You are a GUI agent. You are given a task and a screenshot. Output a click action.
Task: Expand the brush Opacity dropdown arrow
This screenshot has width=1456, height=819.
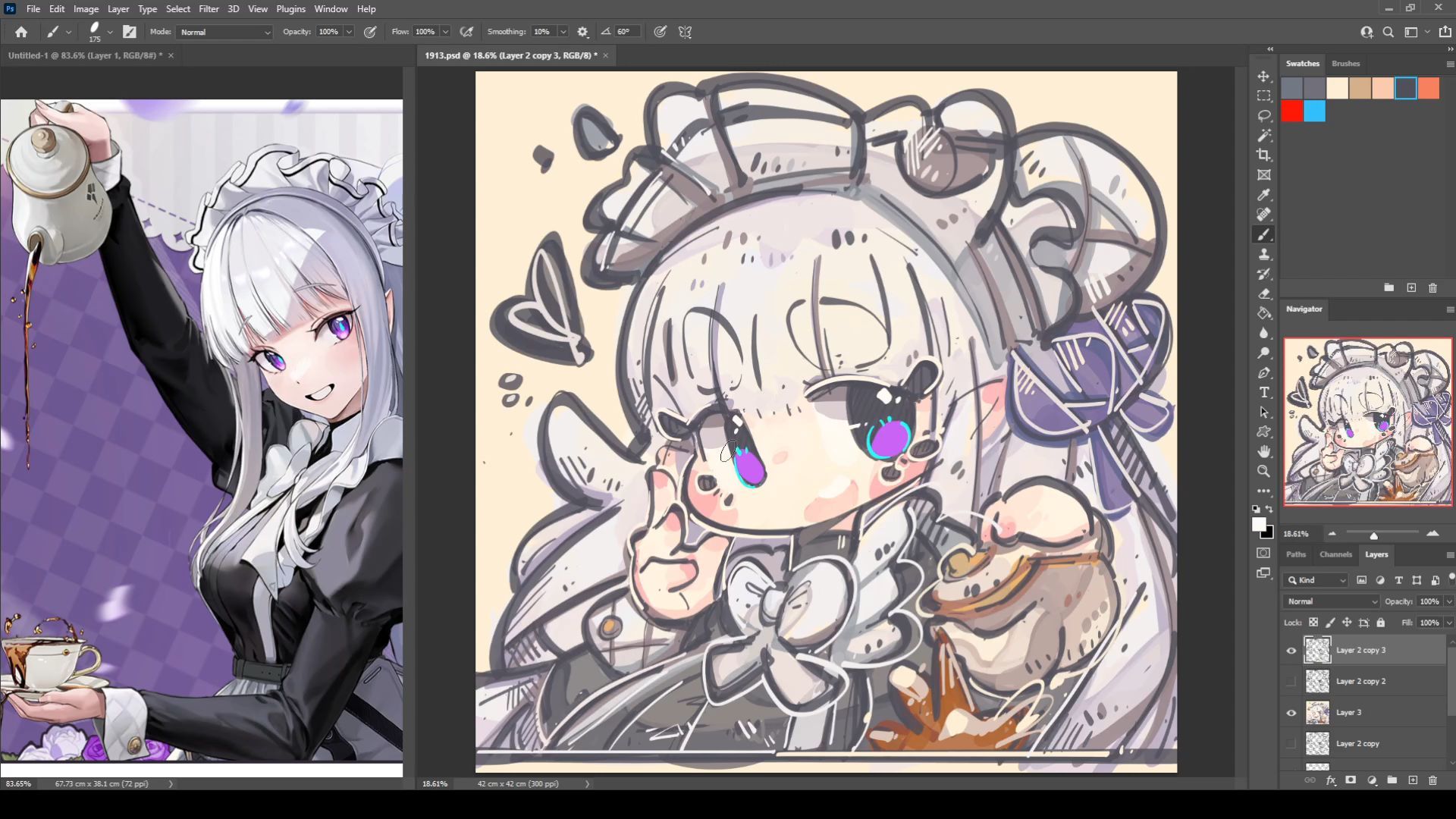(x=349, y=32)
